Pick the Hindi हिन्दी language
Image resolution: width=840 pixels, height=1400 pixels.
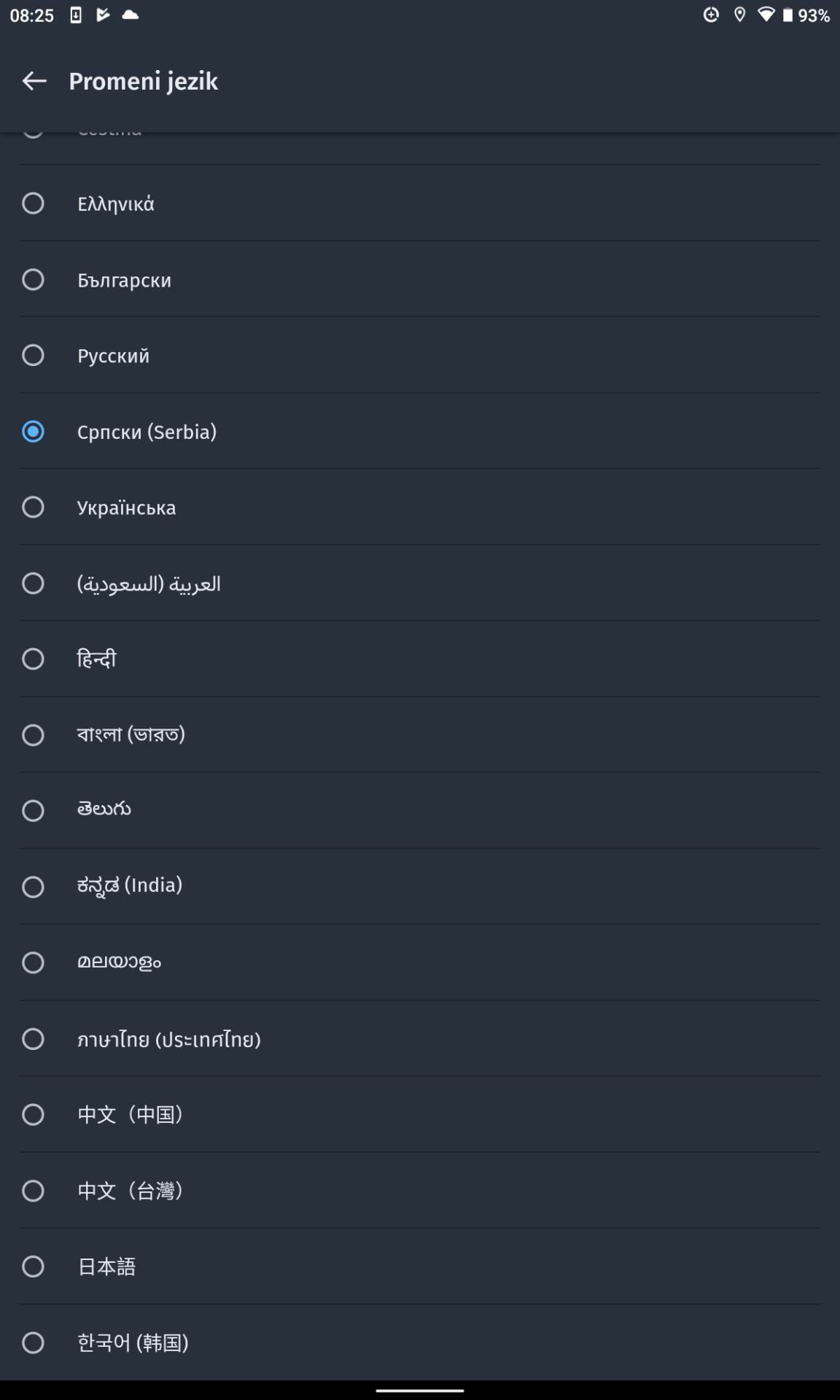pos(33,659)
